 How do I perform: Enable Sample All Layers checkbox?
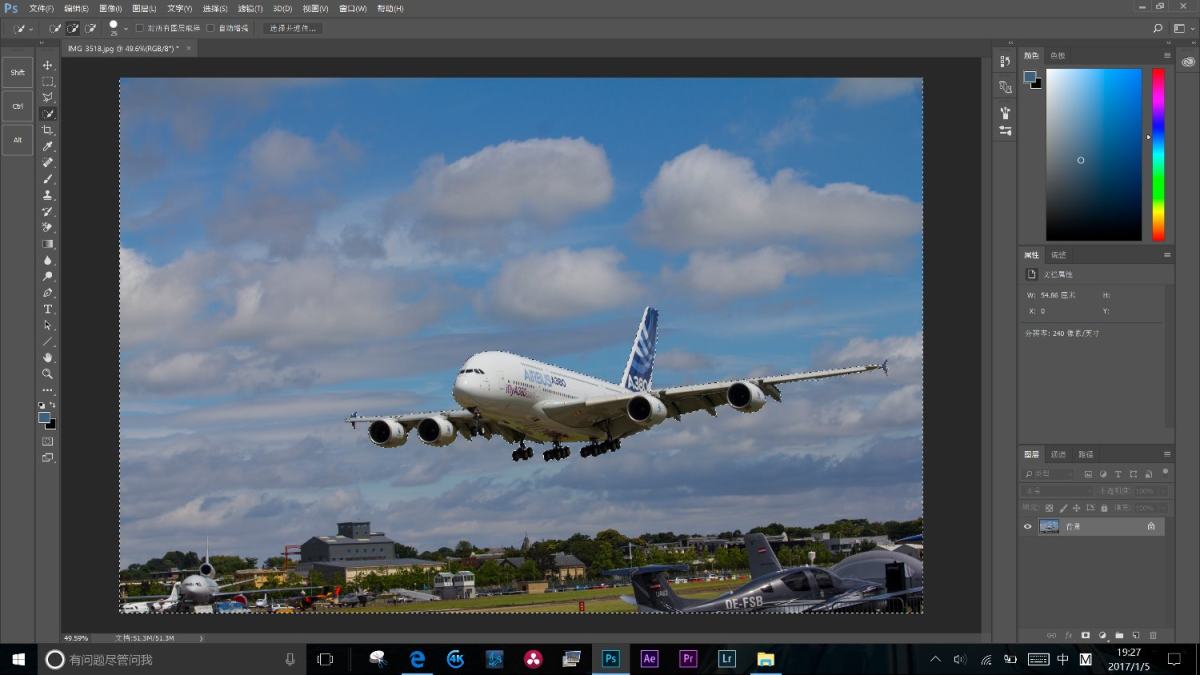click(x=140, y=28)
